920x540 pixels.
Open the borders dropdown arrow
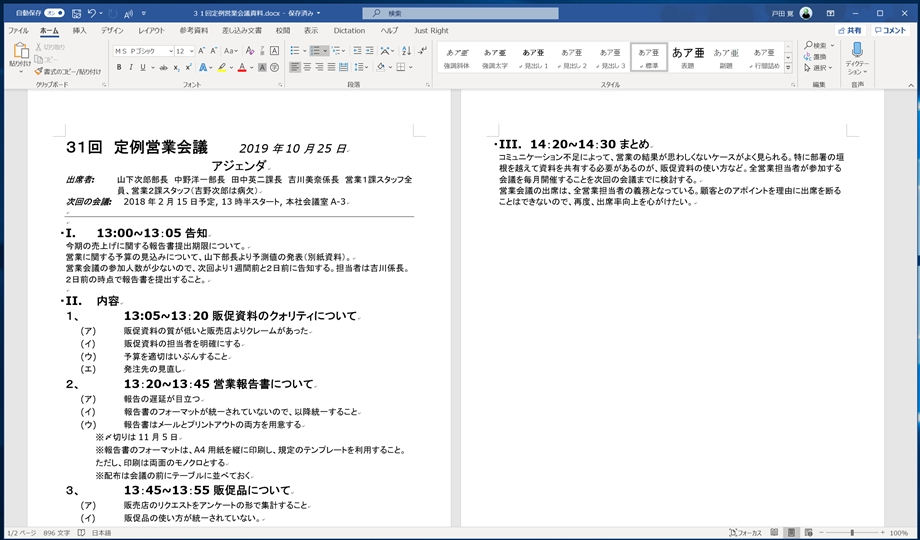tap(411, 68)
